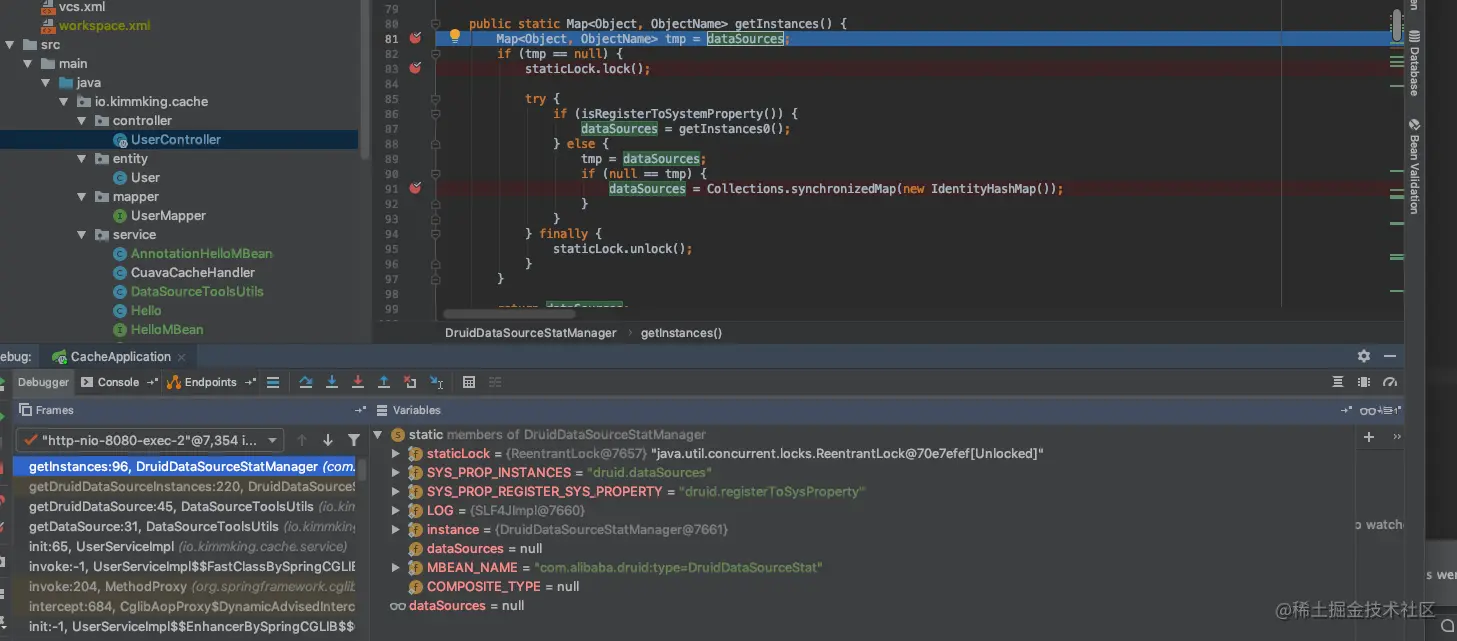Collapse the static members node
Image resolution: width=1457 pixels, height=641 pixels.
click(x=378, y=435)
